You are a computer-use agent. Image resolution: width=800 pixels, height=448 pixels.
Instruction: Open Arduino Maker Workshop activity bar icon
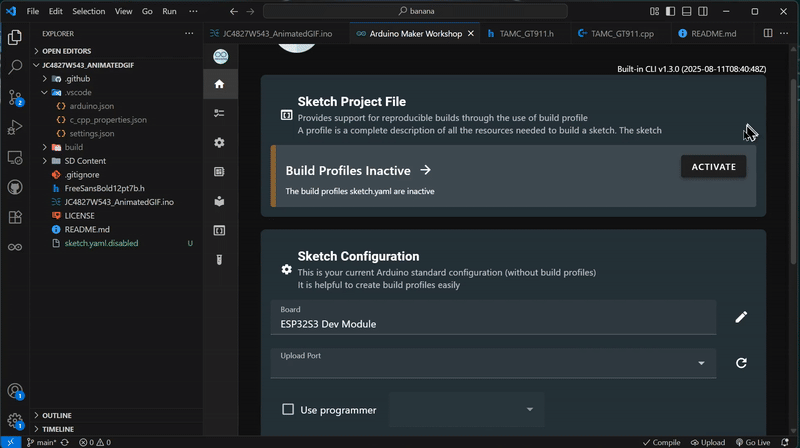15,247
